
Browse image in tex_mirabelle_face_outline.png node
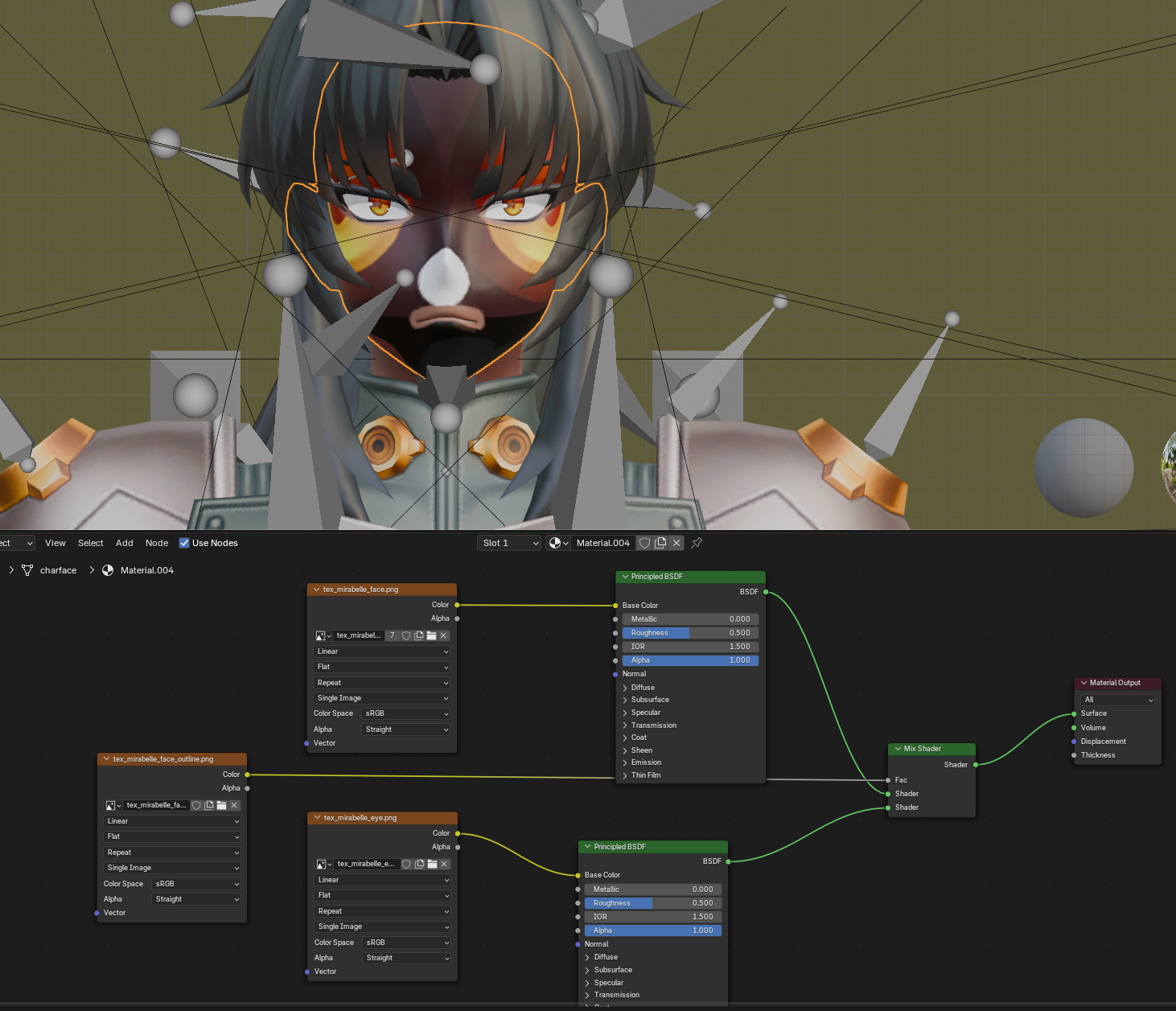coord(113,805)
